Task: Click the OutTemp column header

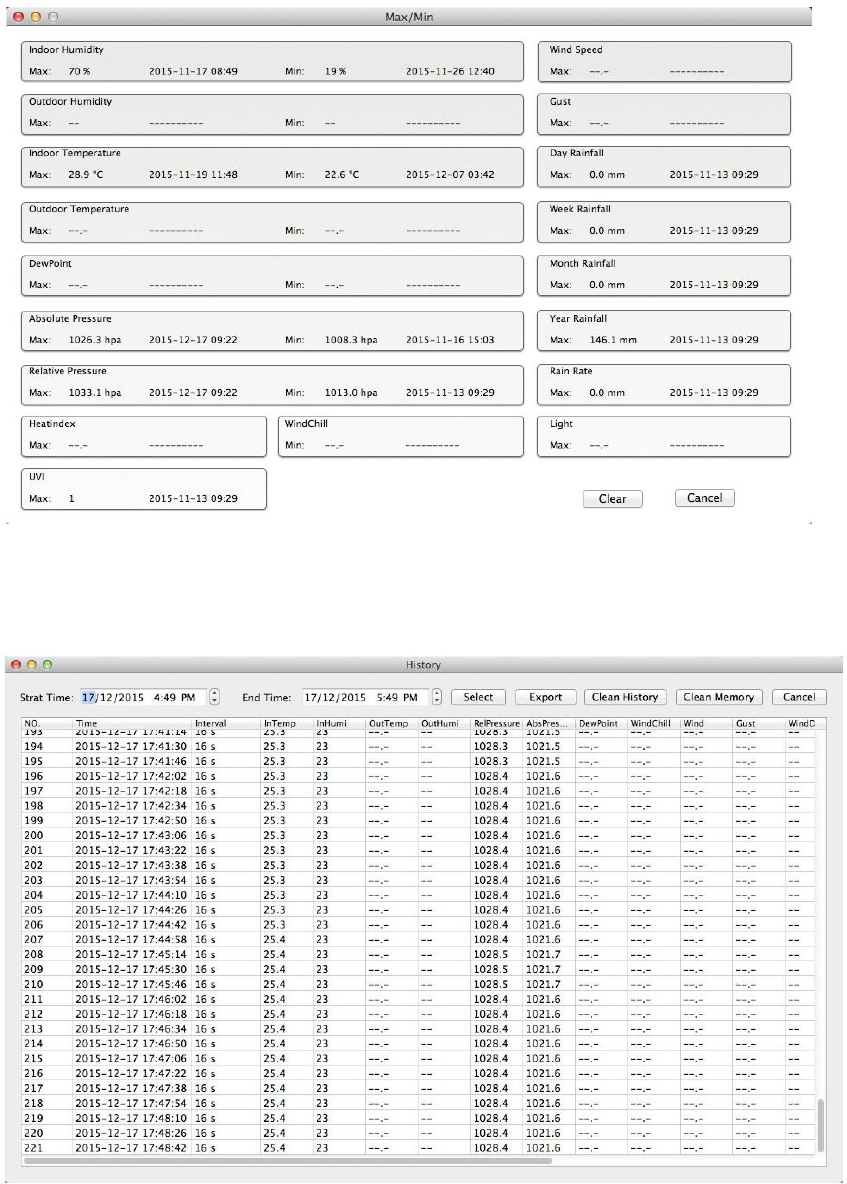Action: pyautogui.click(x=392, y=723)
